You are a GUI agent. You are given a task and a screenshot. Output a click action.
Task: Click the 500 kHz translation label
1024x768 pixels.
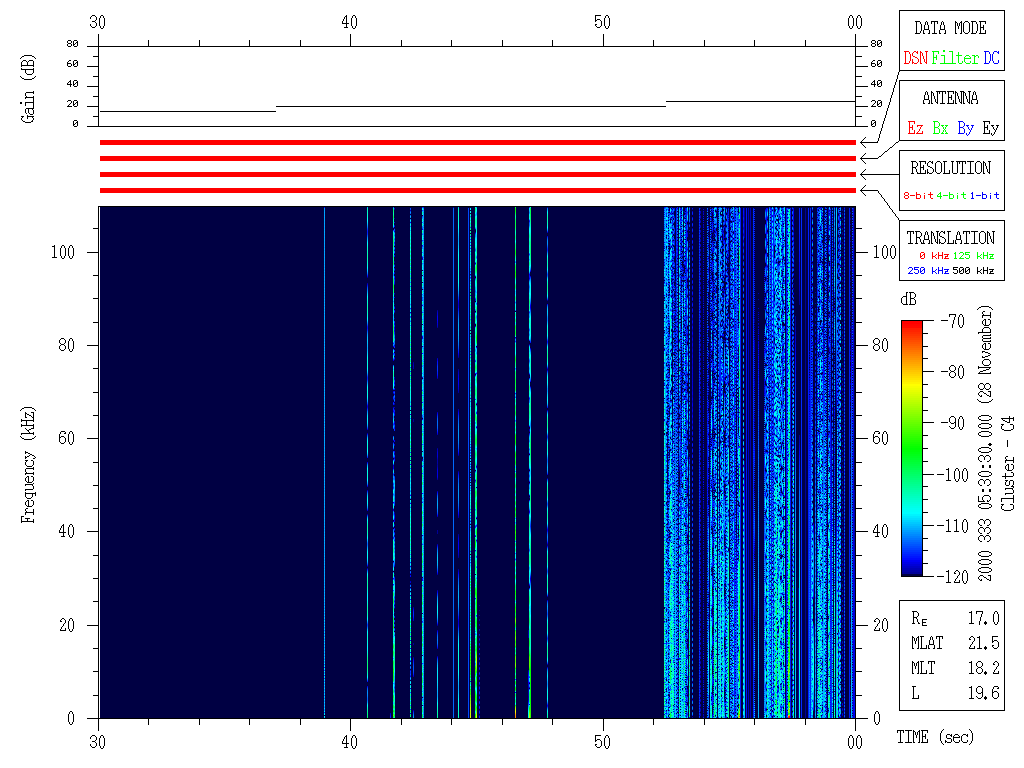pos(974,271)
